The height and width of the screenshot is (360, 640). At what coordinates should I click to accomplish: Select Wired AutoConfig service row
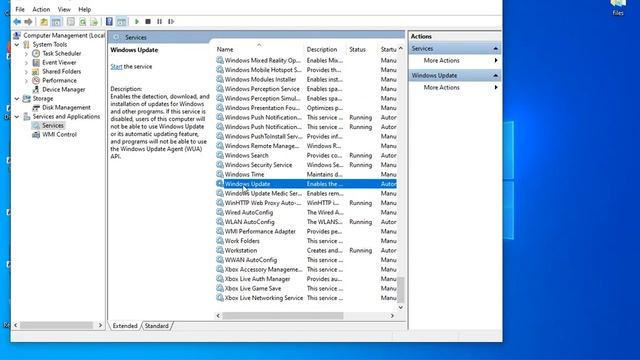pos(306,213)
